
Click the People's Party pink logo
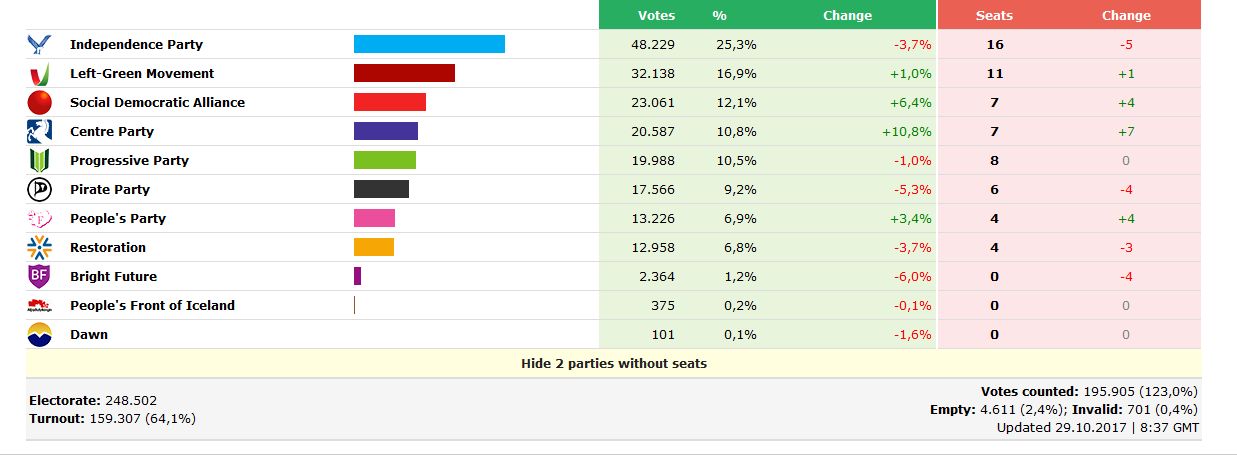pos(39,219)
